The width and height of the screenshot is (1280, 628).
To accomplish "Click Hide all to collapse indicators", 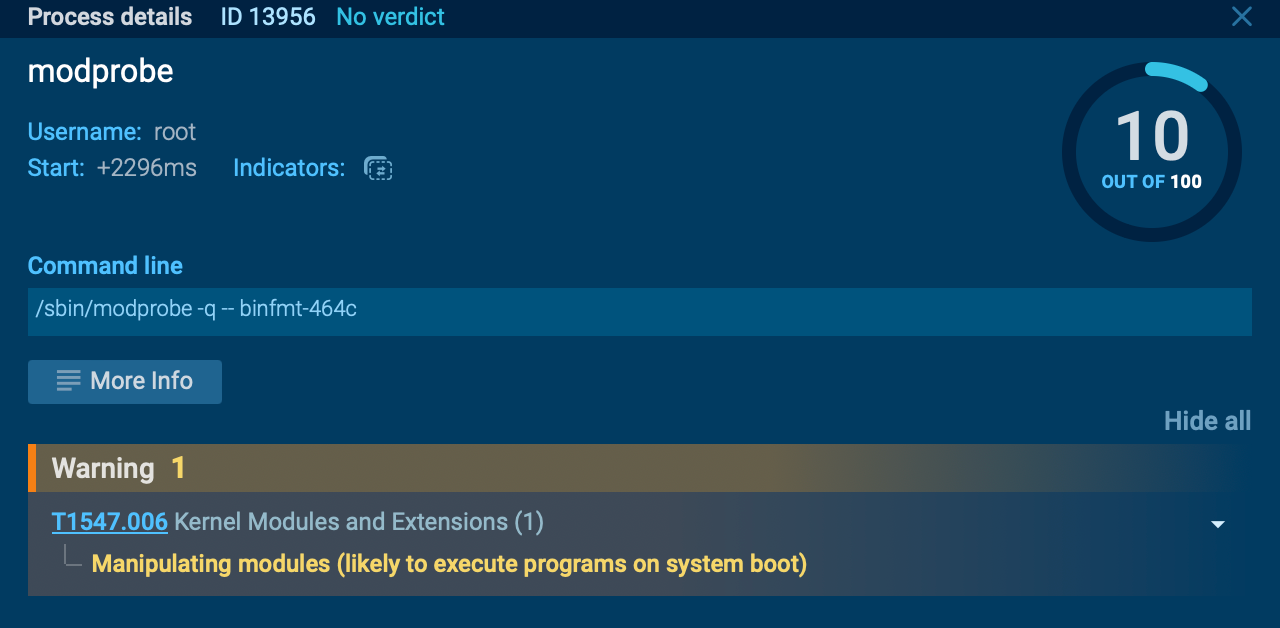I will coord(1207,421).
